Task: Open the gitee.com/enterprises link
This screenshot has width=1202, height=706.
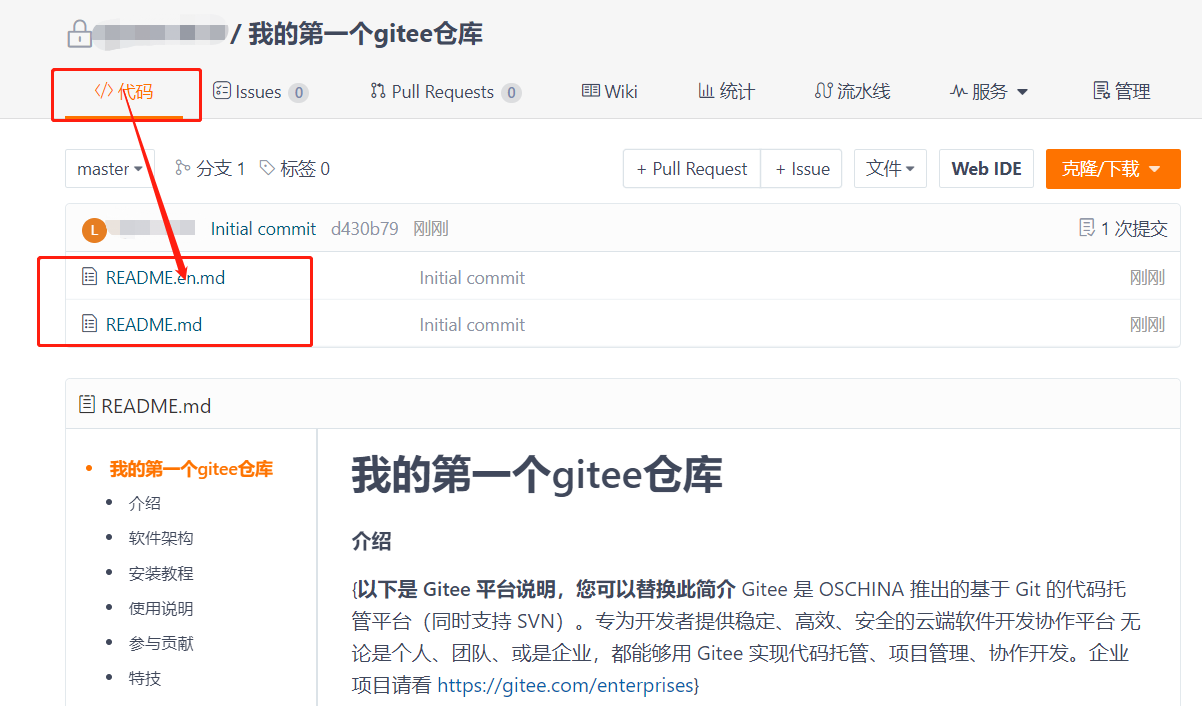Action: click(565, 685)
